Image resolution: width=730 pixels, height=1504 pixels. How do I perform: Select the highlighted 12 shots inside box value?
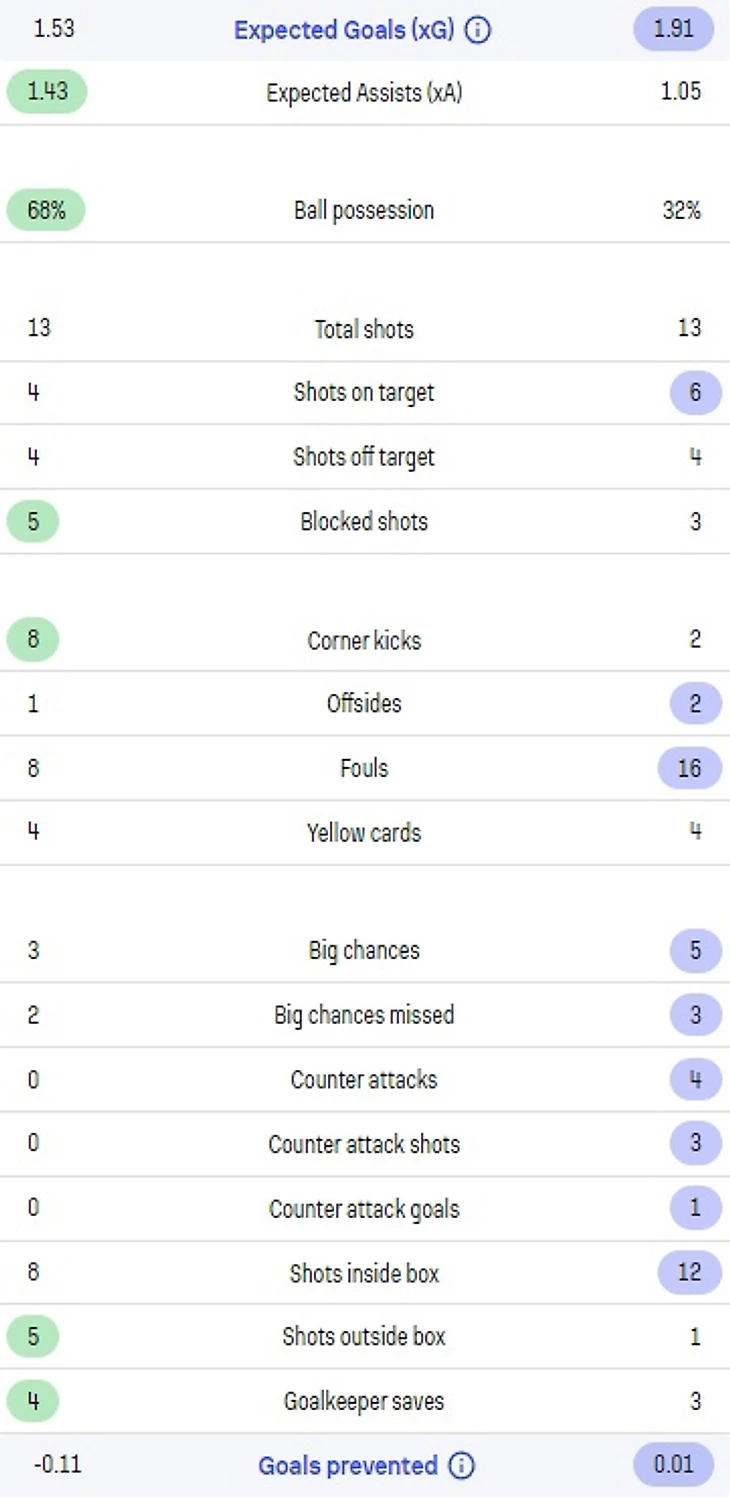tap(689, 1272)
